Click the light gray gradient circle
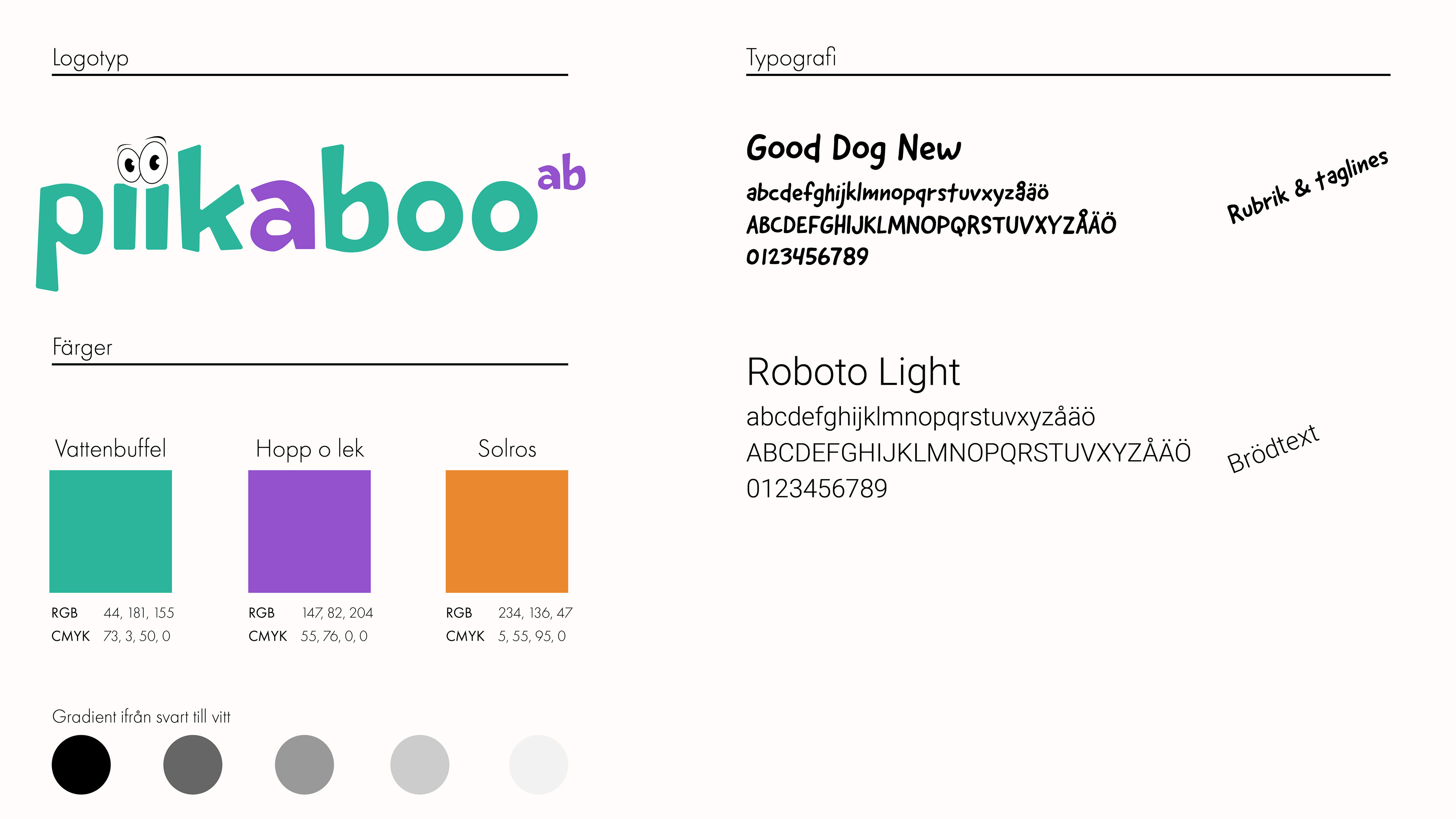1456x819 pixels. [419, 764]
